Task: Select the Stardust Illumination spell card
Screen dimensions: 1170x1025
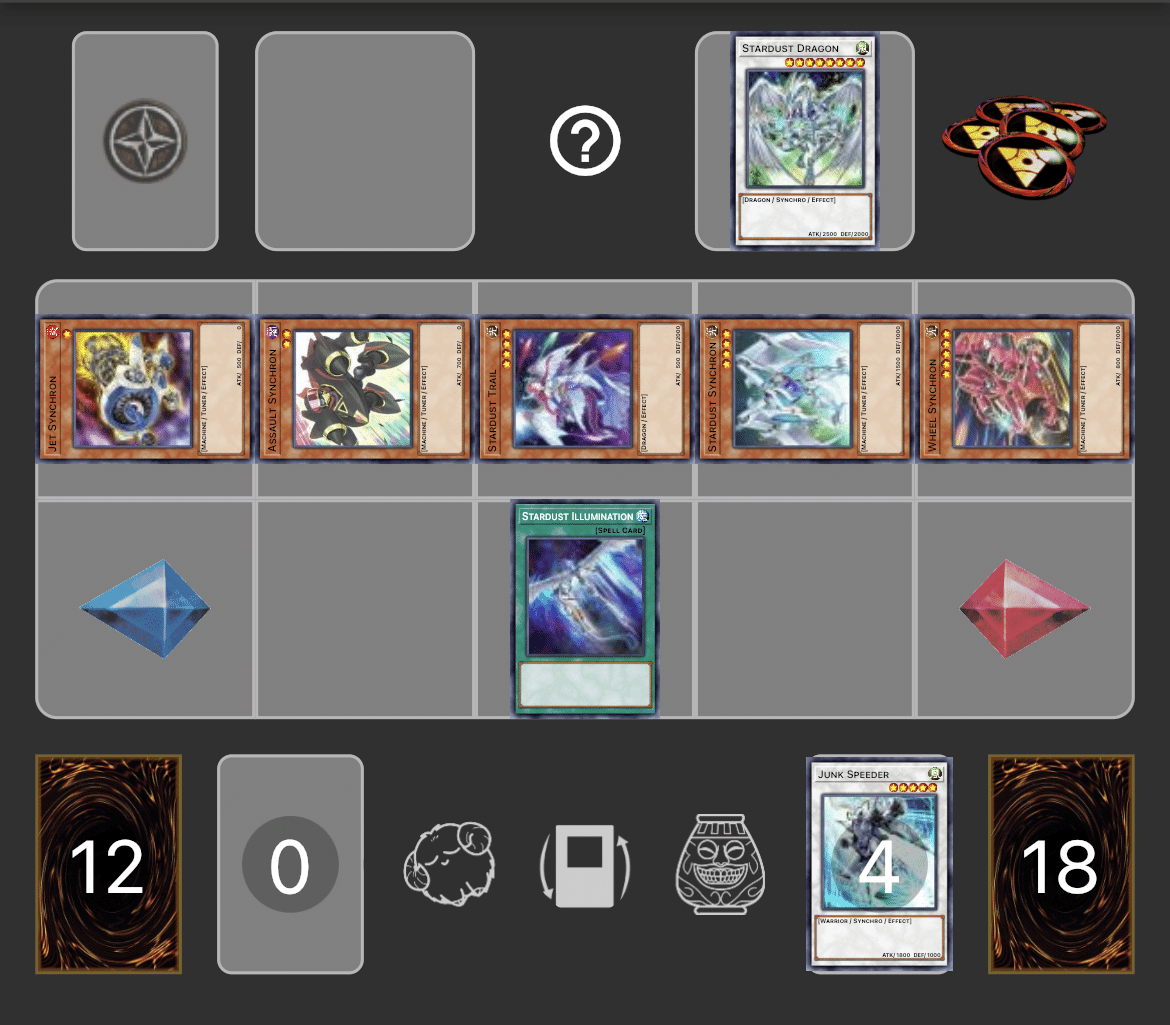Action: 585,609
